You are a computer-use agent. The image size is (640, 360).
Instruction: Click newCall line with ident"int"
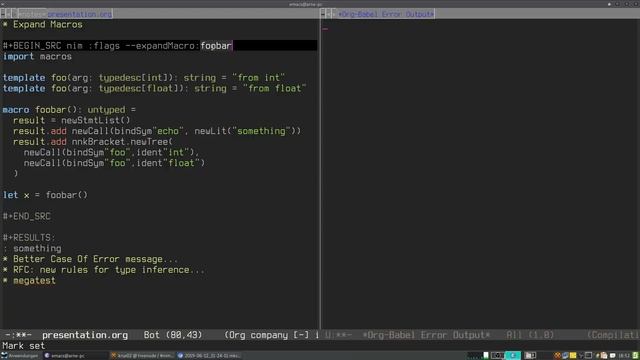pos(111,152)
